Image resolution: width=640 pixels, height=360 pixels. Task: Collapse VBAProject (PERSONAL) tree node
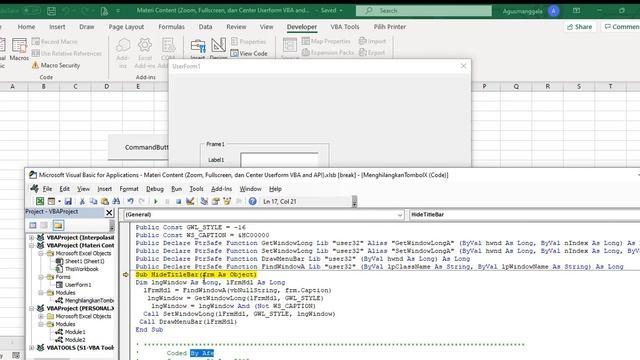pos(31,309)
